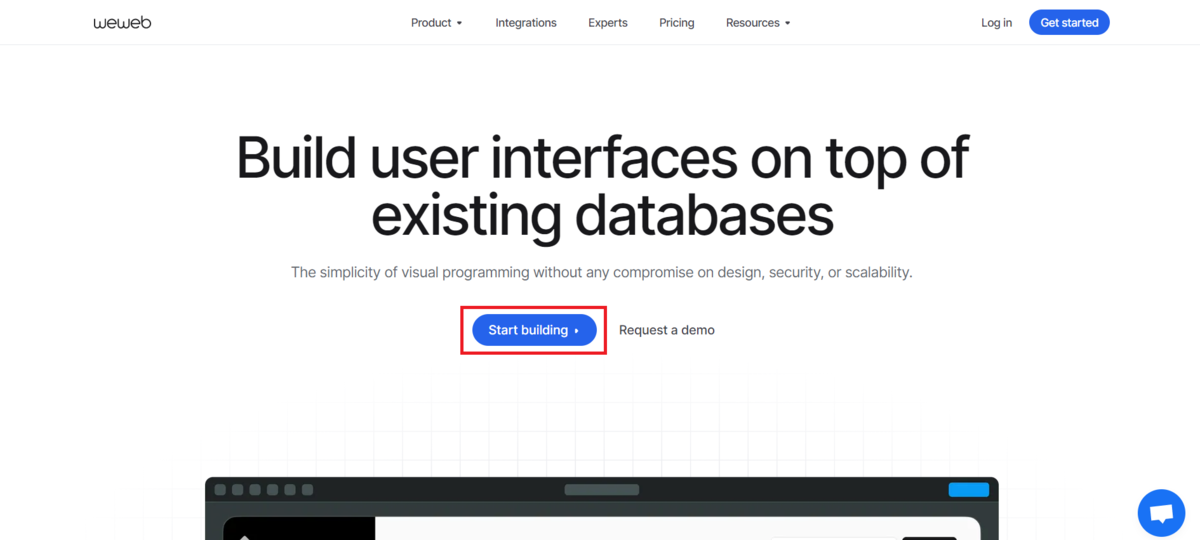Click the tagline "The simplicity of visual programming"
Screen dimensions: 1200x540
tap(410, 272)
